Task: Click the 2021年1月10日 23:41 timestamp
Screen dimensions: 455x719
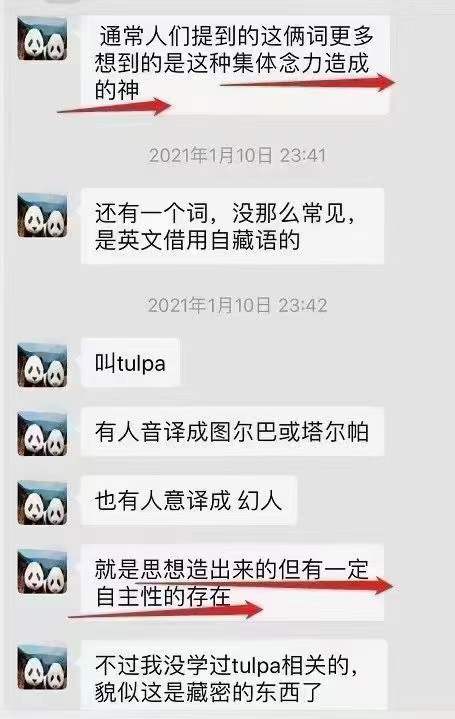Action: coord(238,155)
